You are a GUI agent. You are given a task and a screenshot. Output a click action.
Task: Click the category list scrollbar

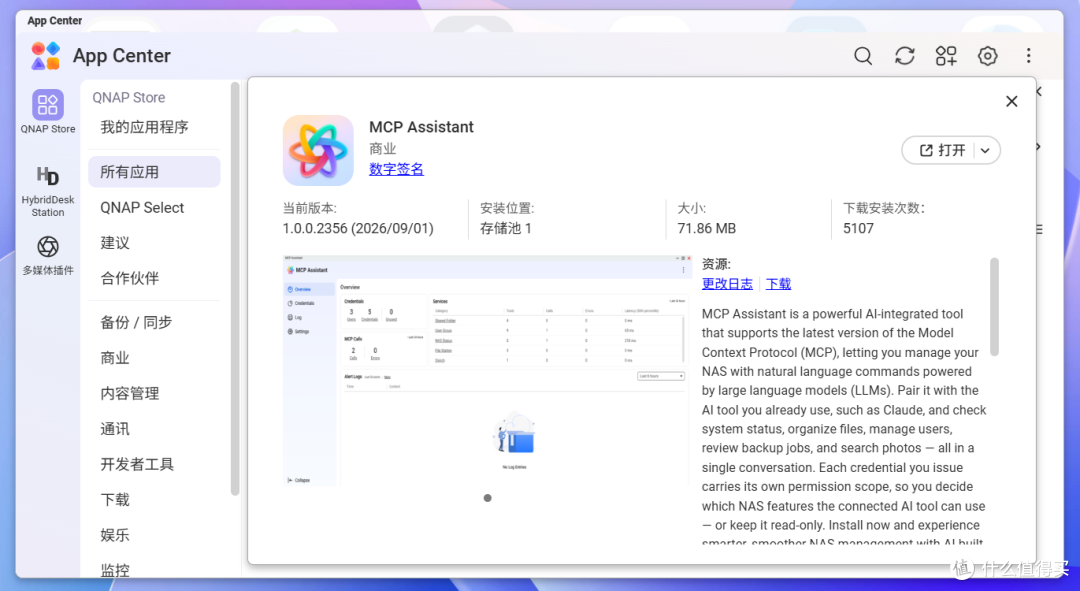click(235, 289)
